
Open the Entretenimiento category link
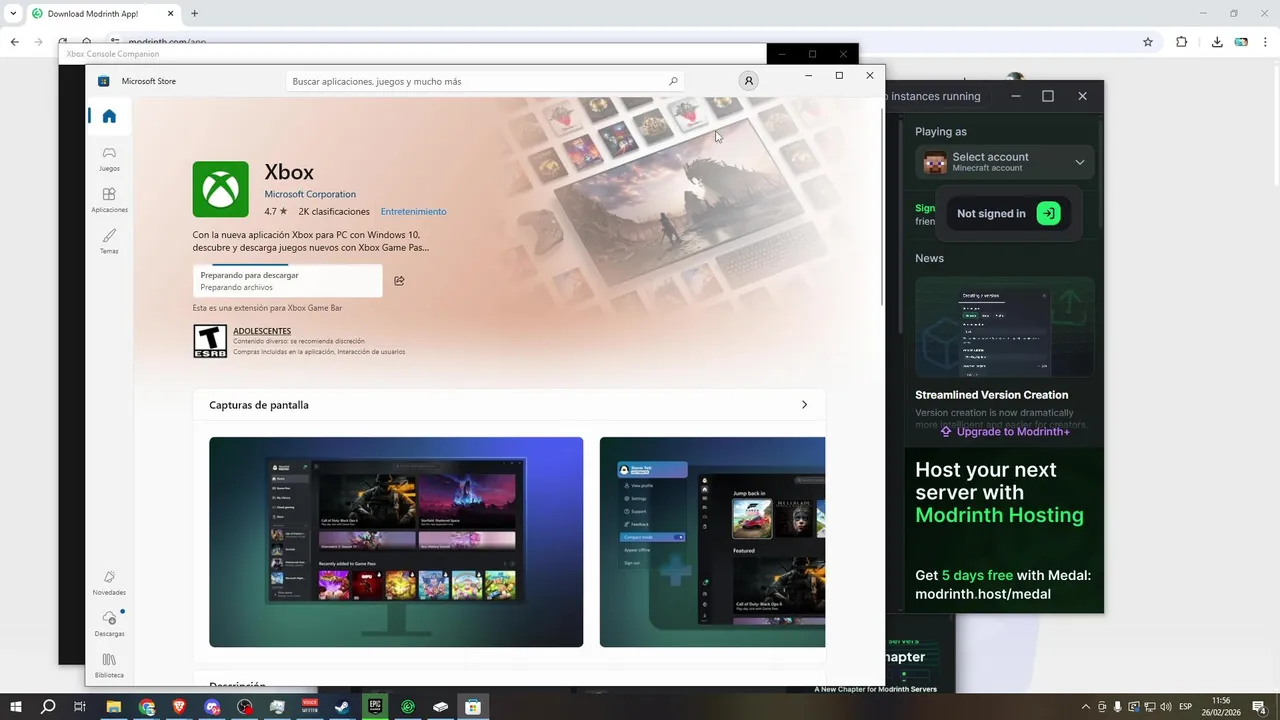413,211
